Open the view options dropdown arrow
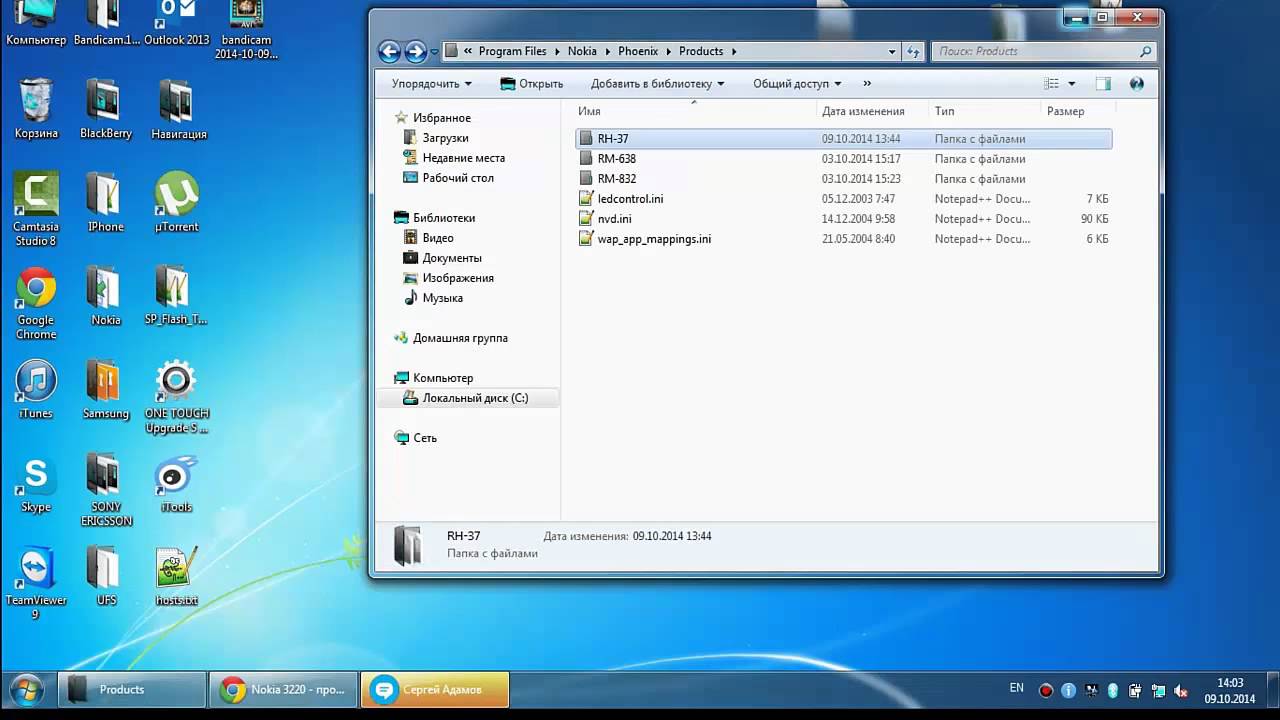1280x720 pixels. pyautogui.click(x=1072, y=84)
